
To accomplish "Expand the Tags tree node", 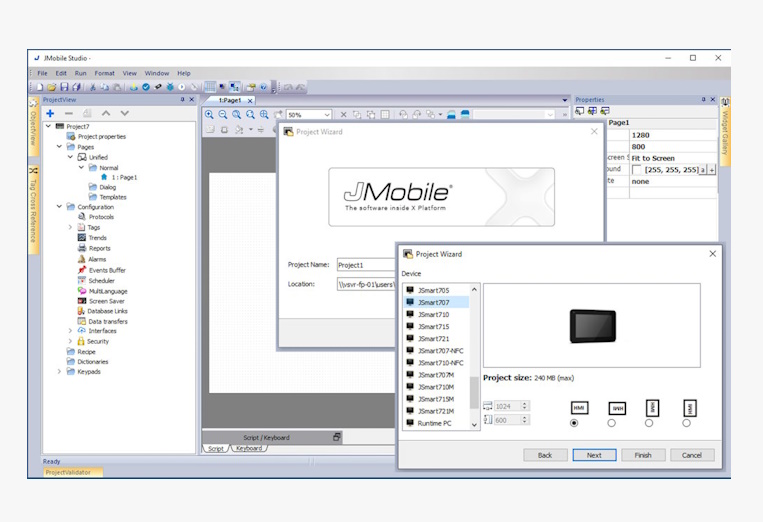I will pos(71,227).
